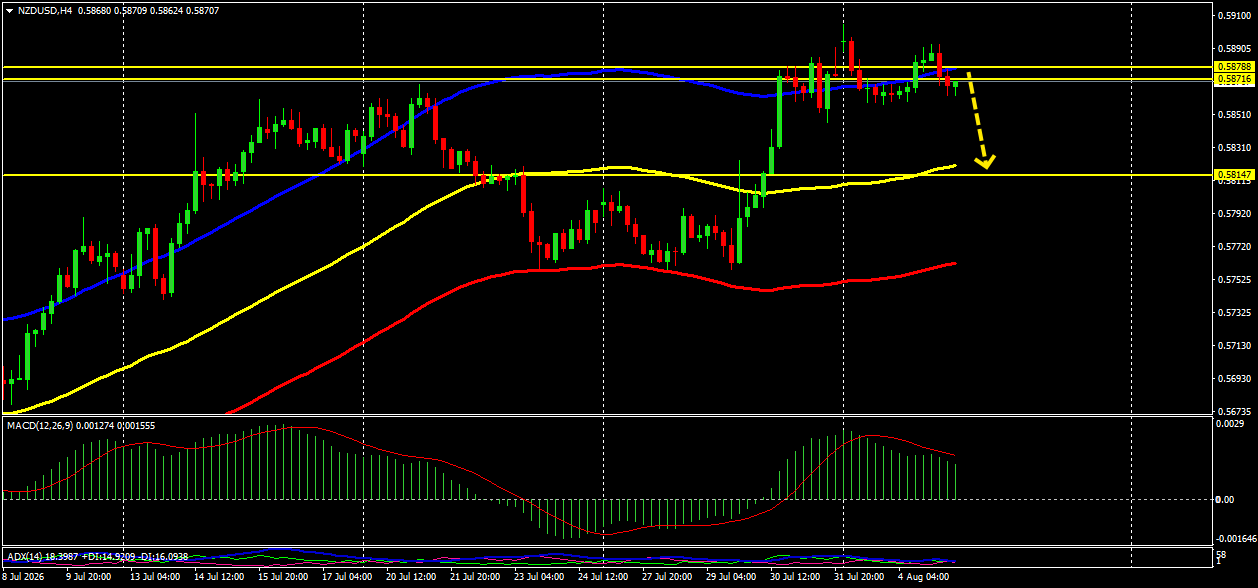Screen dimensions: 1258x588
Task: Click the 23 Jul 04:00 time label
Action: point(538,577)
